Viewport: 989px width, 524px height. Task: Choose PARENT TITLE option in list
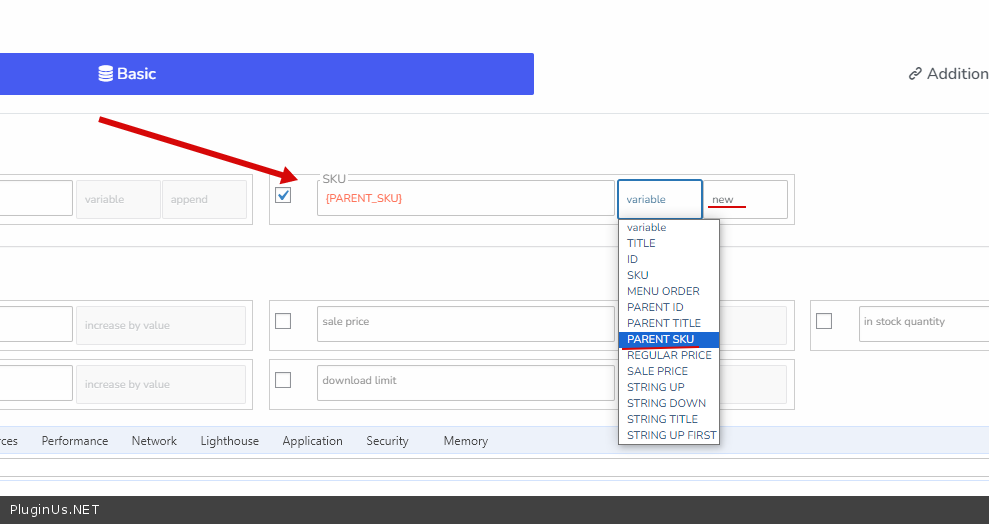663,323
